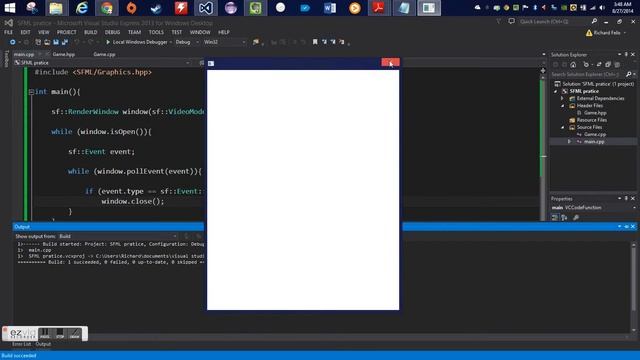Screen dimensions: 640x360
Task: Open the Toolbox side panel tab
Action: pos(6,59)
